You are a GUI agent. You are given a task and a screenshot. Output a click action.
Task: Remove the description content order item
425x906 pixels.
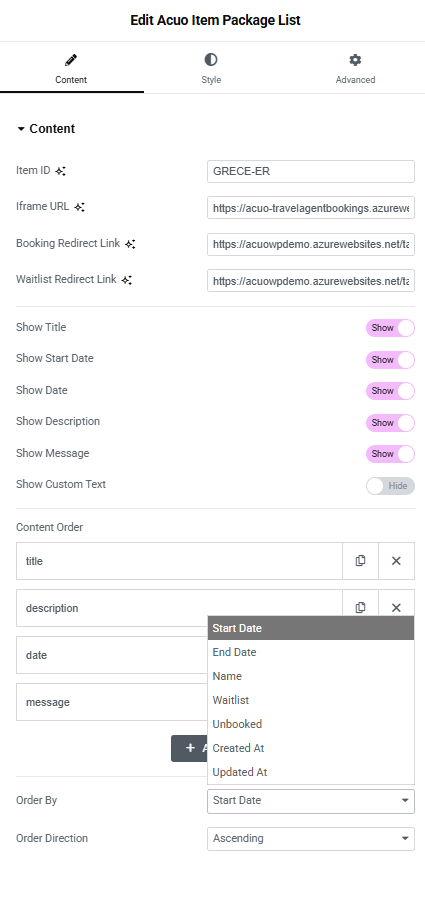tap(396, 607)
